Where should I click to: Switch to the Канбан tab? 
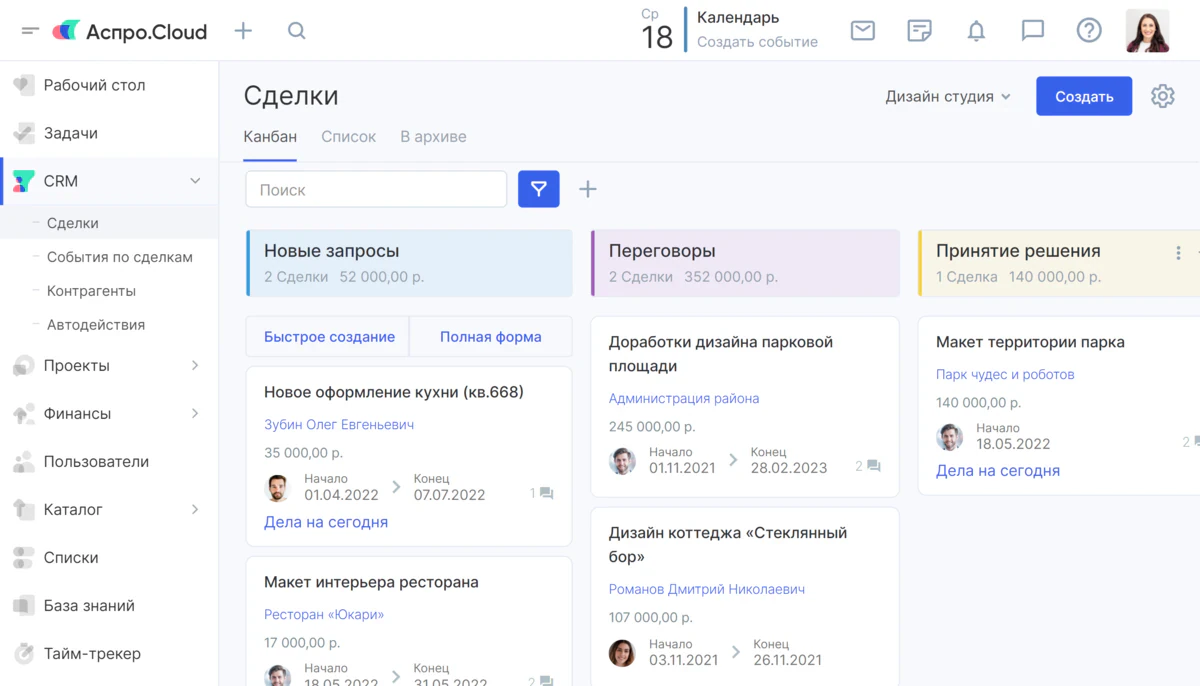point(270,137)
